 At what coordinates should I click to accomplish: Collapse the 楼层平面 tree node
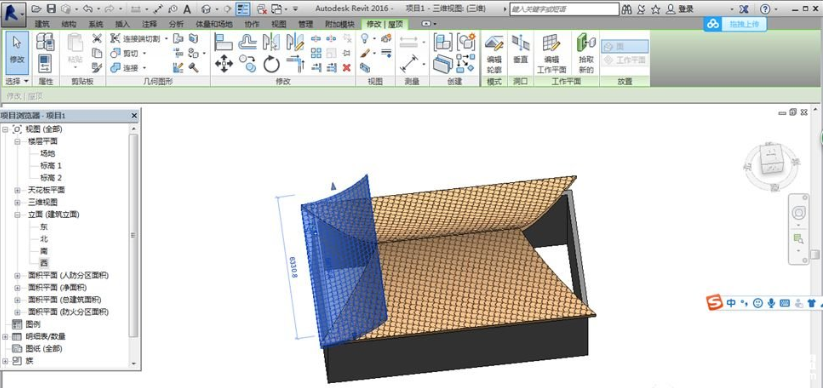[x=17, y=141]
